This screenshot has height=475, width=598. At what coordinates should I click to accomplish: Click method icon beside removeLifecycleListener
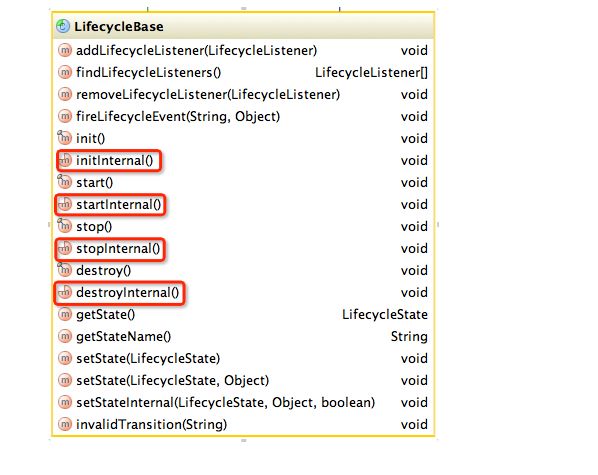pyautogui.click(x=65, y=94)
